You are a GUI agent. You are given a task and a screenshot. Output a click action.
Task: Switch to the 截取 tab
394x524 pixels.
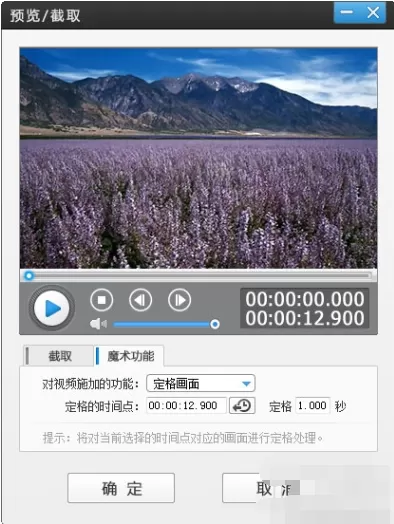(59, 356)
